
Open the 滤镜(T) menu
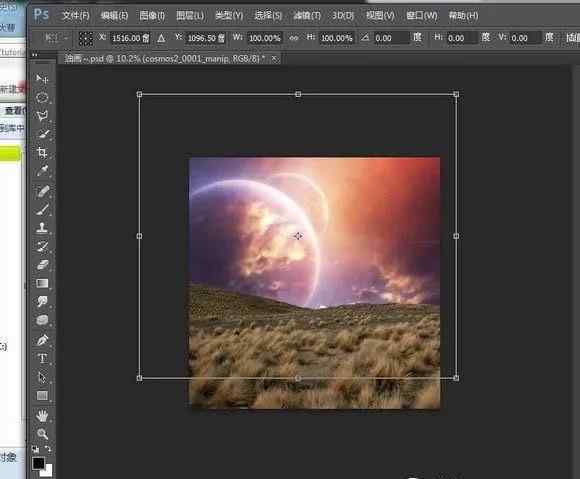(x=307, y=16)
